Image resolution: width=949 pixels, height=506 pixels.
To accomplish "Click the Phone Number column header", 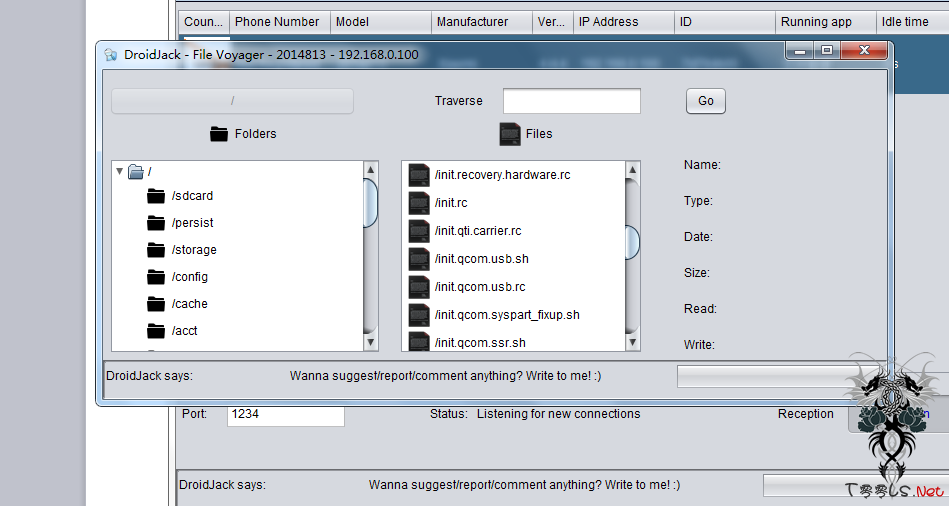I will [280, 22].
